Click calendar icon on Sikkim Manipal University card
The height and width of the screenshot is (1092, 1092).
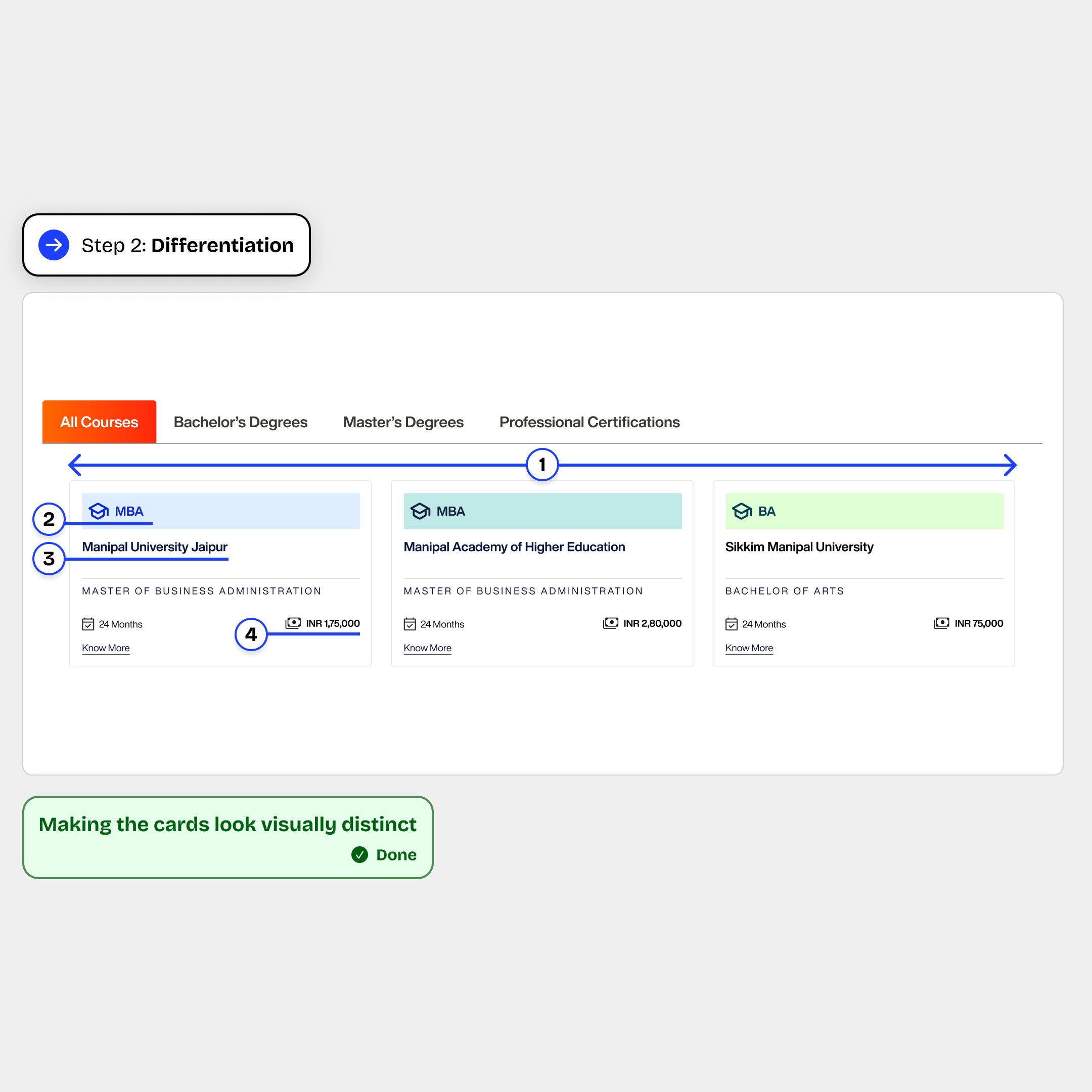[x=732, y=624]
